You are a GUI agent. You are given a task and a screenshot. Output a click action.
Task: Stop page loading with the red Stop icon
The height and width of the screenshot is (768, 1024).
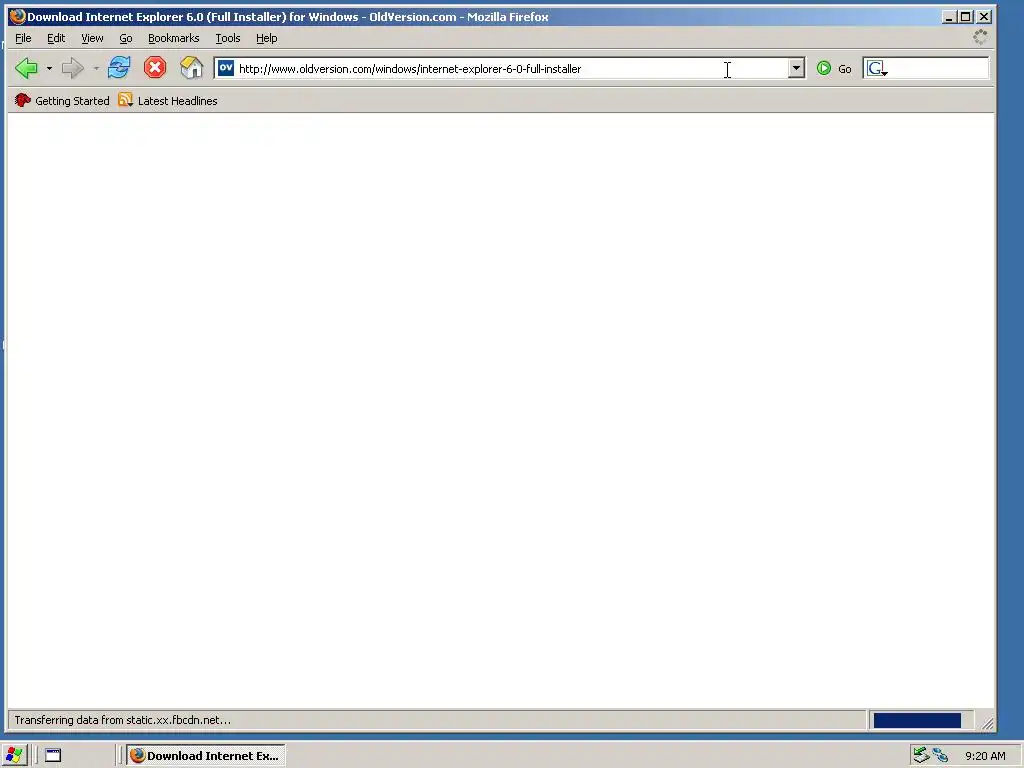pos(155,67)
